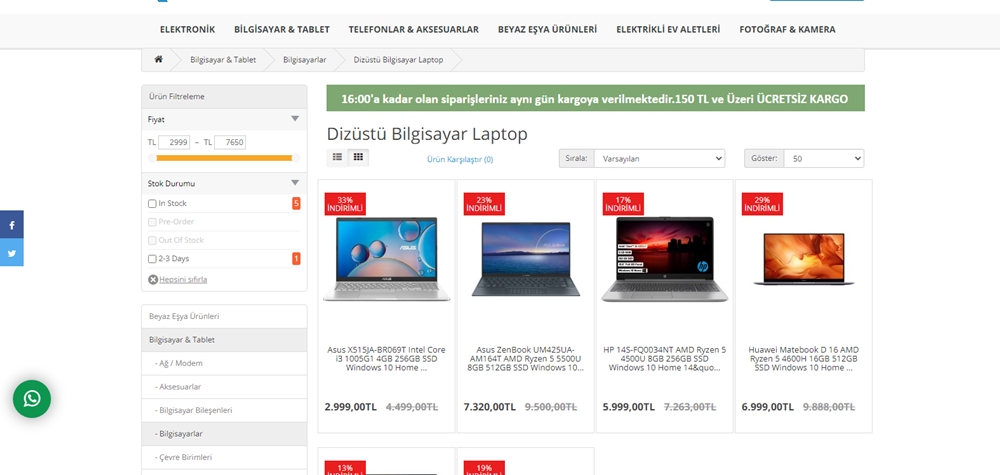Open Bilgisayar Bileşenleri subcategory
This screenshot has height=475, width=1000.
point(224,411)
